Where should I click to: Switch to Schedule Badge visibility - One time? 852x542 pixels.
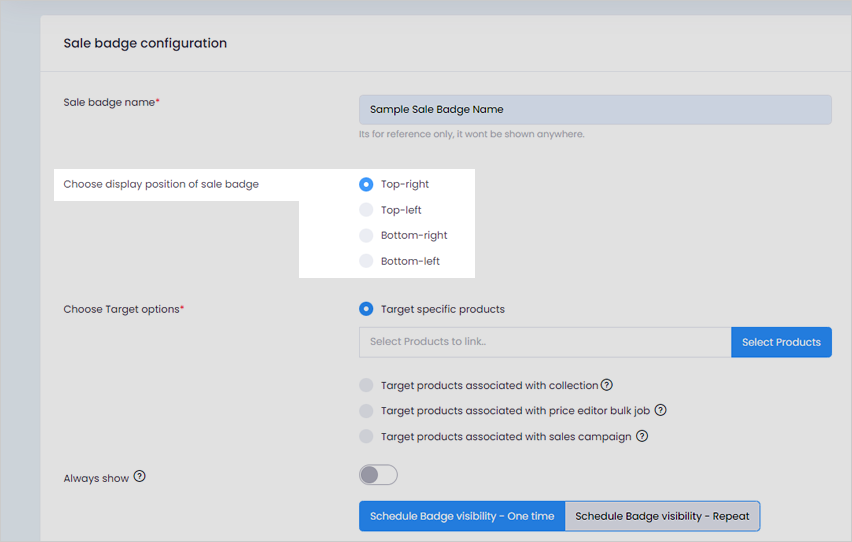pos(462,516)
